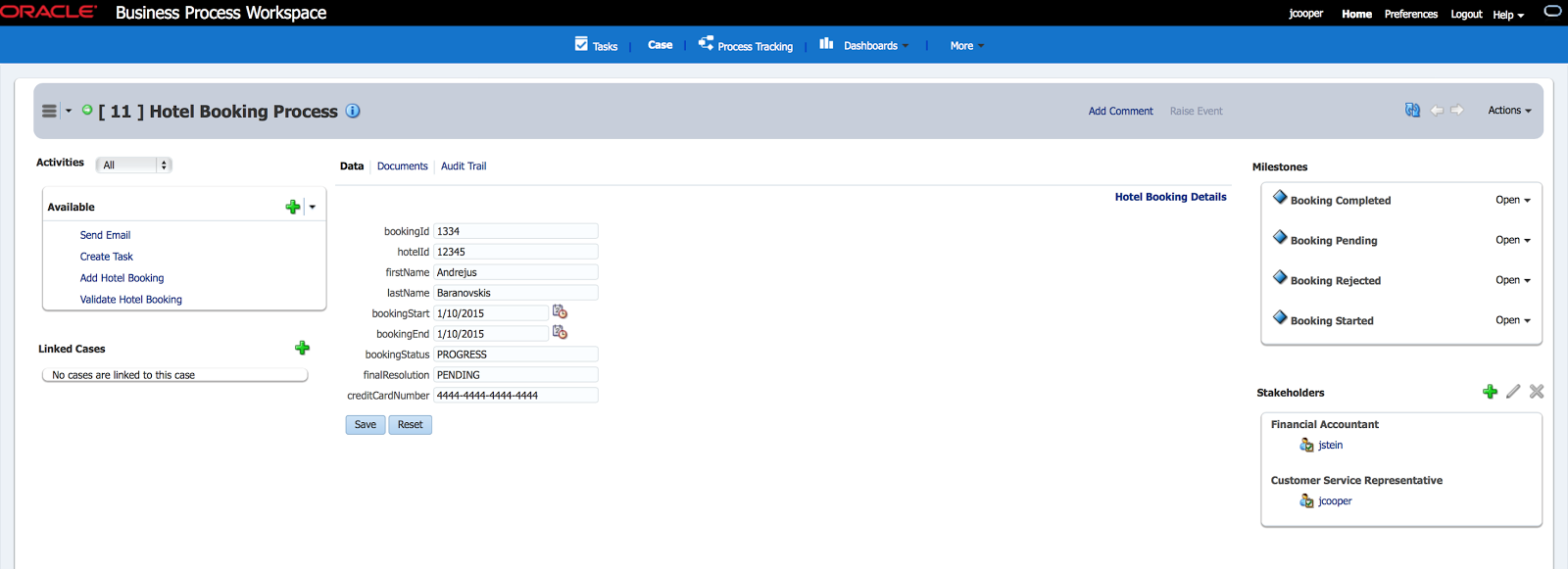Viewport: 1568px width, 569px height.
Task: Open bookingEnd date picker icon
Action: click(x=560, y=332)
